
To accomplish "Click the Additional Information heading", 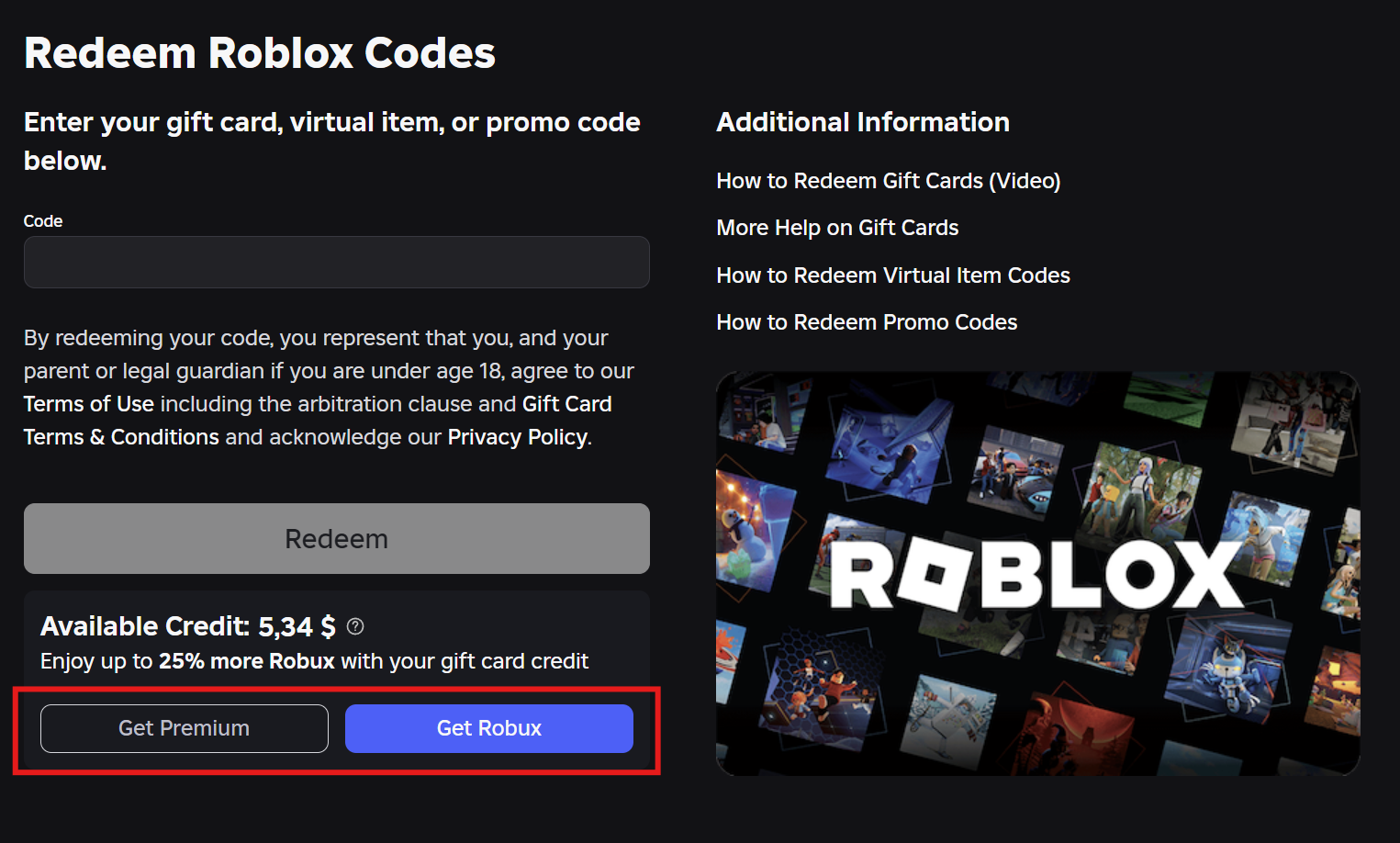I will click(862, 122).
